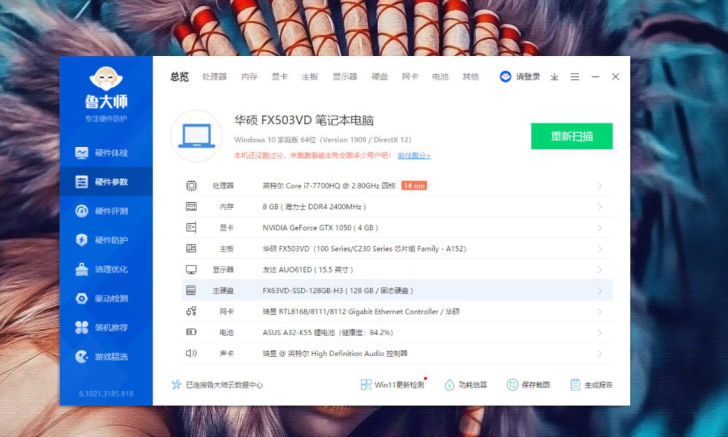Expand the 电池 row chevron

pos(600,333)
